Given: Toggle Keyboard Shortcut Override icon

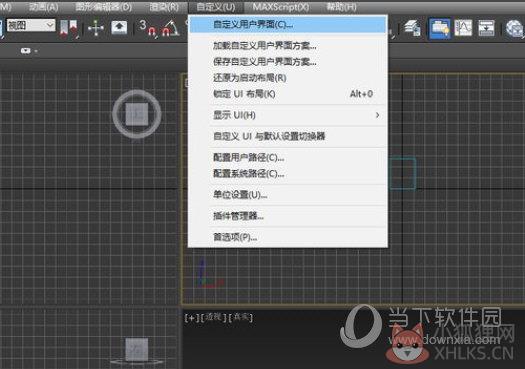Looking at the screenshot, I should click(x=119, y=28).
